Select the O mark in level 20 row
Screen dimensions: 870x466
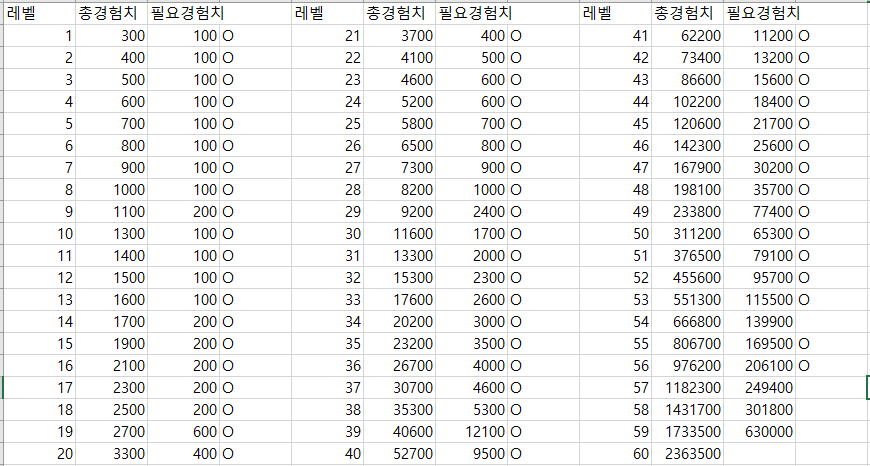(x=228, y=453)
